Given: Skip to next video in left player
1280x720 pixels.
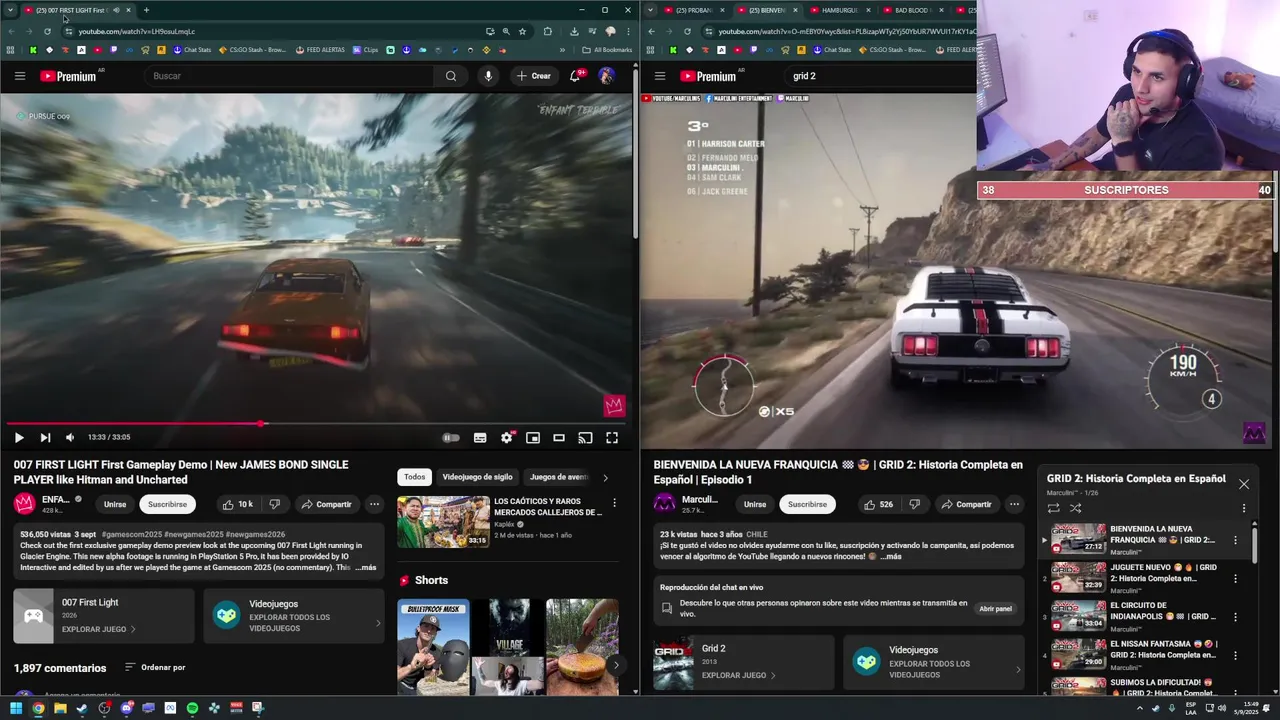Looking at the screenshot, I should tap(45, 437).
